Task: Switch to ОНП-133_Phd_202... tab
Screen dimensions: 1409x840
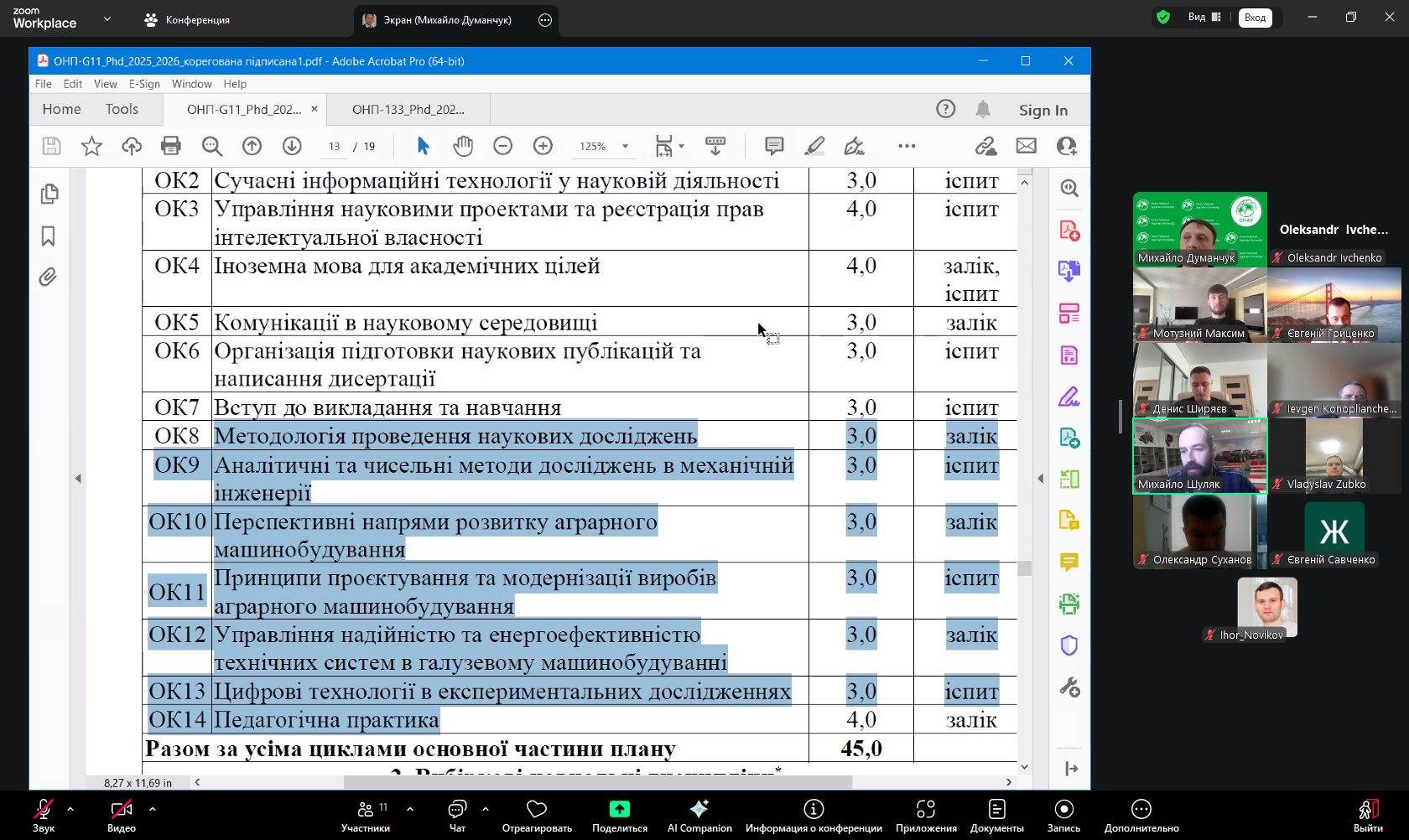Action: tap(408, 110)
